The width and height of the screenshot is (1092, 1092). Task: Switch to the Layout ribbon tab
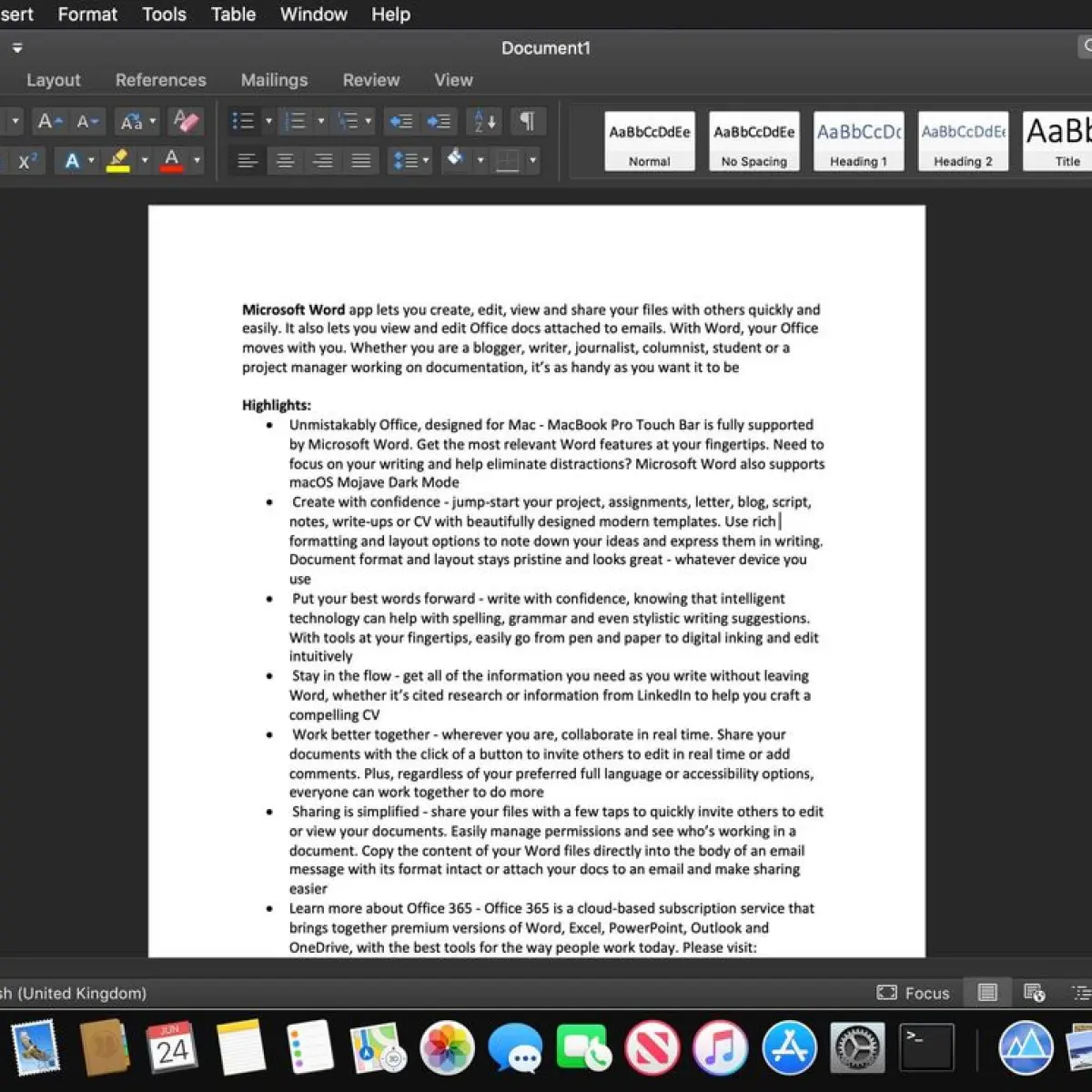point(53,80)
